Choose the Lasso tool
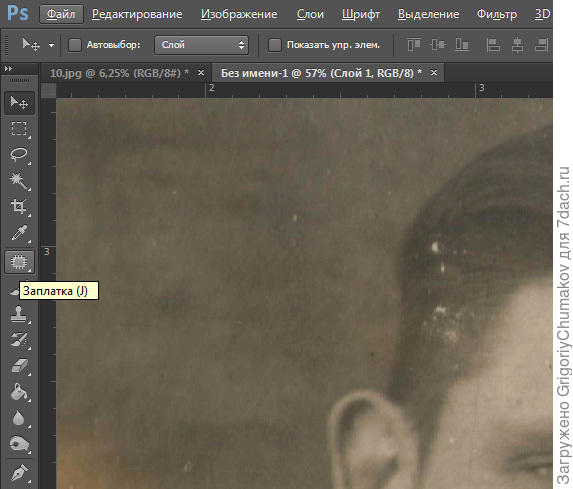 pyautogui.click(x=19, y=155)
